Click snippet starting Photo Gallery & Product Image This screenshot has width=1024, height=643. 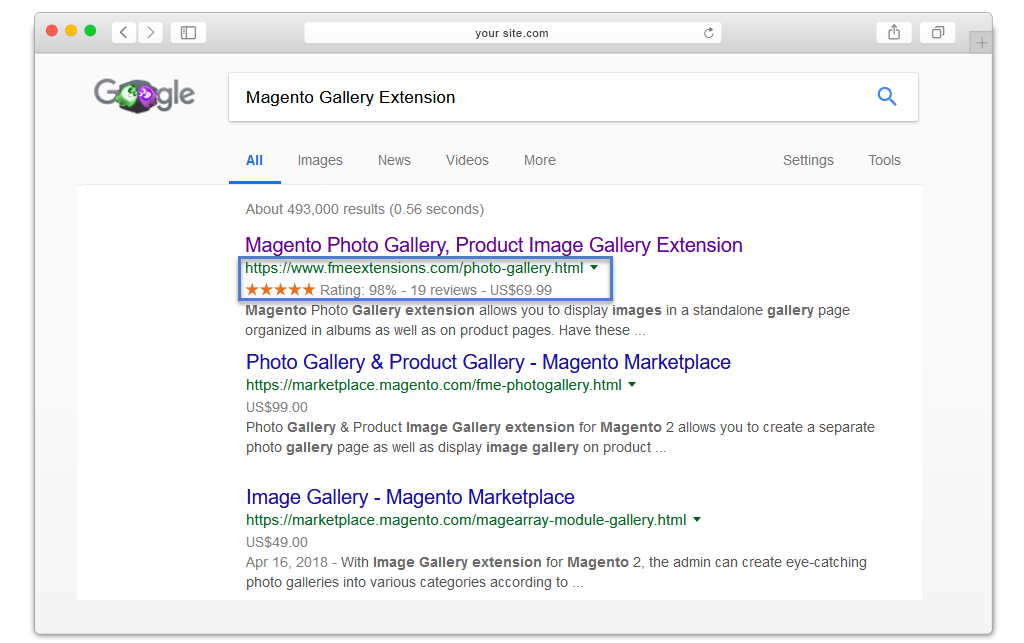560,437
